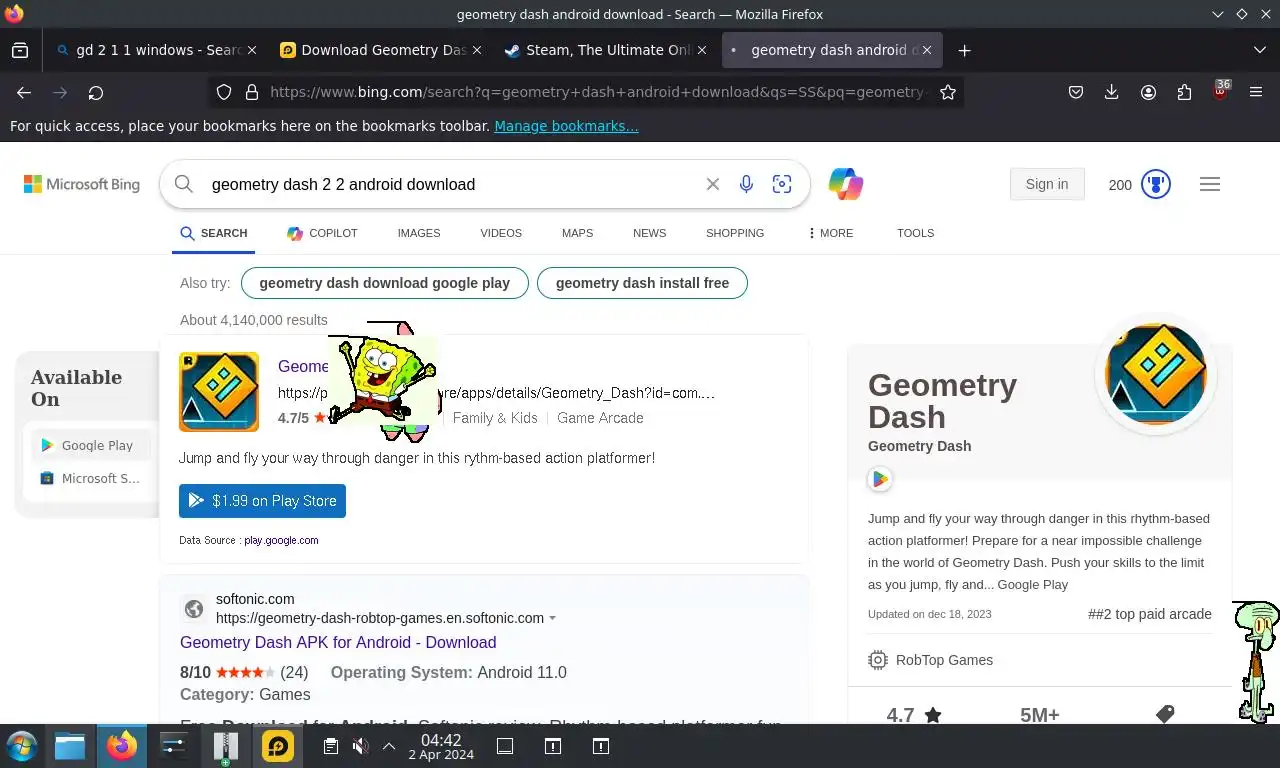Open Extensions puzzle icon

point(1184,92)
